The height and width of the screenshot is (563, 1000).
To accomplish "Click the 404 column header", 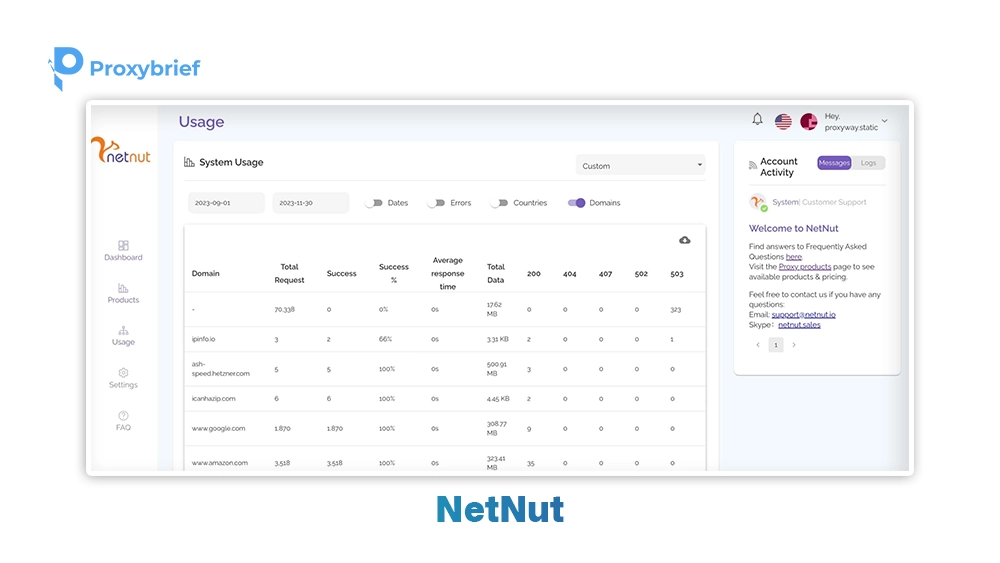I will coord(570,274).
